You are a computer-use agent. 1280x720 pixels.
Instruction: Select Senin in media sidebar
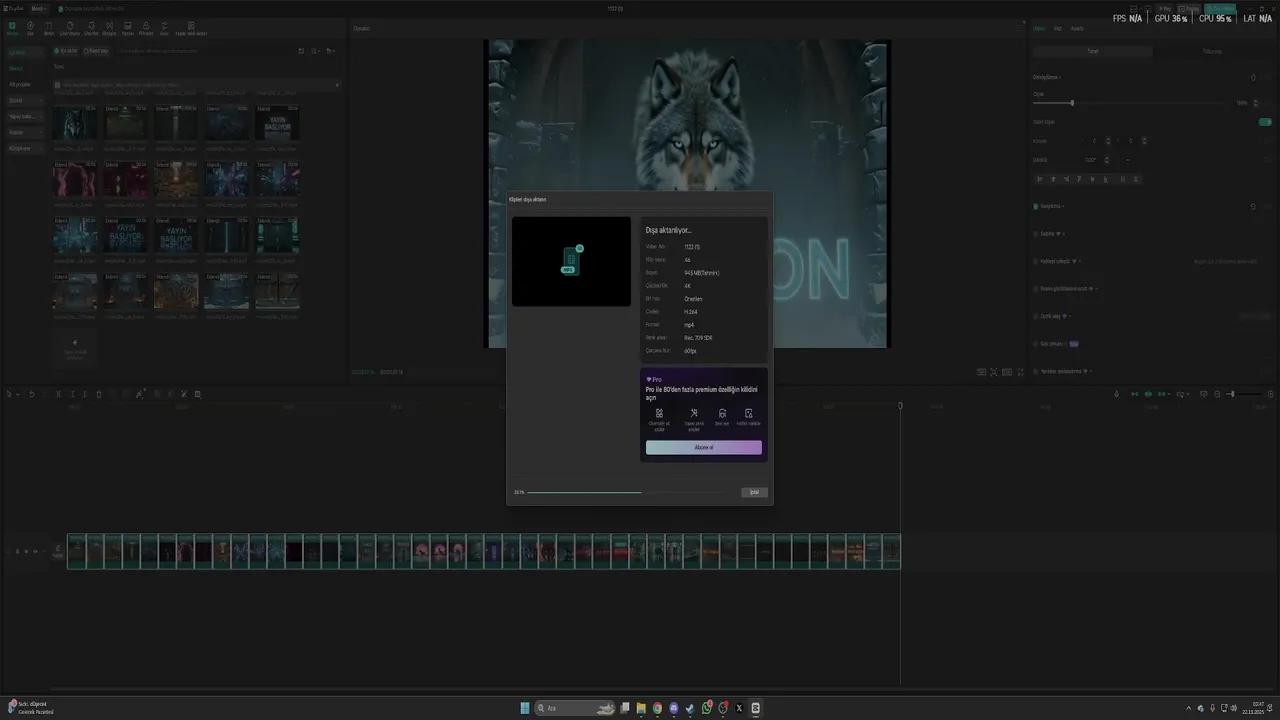coord(16,68)
